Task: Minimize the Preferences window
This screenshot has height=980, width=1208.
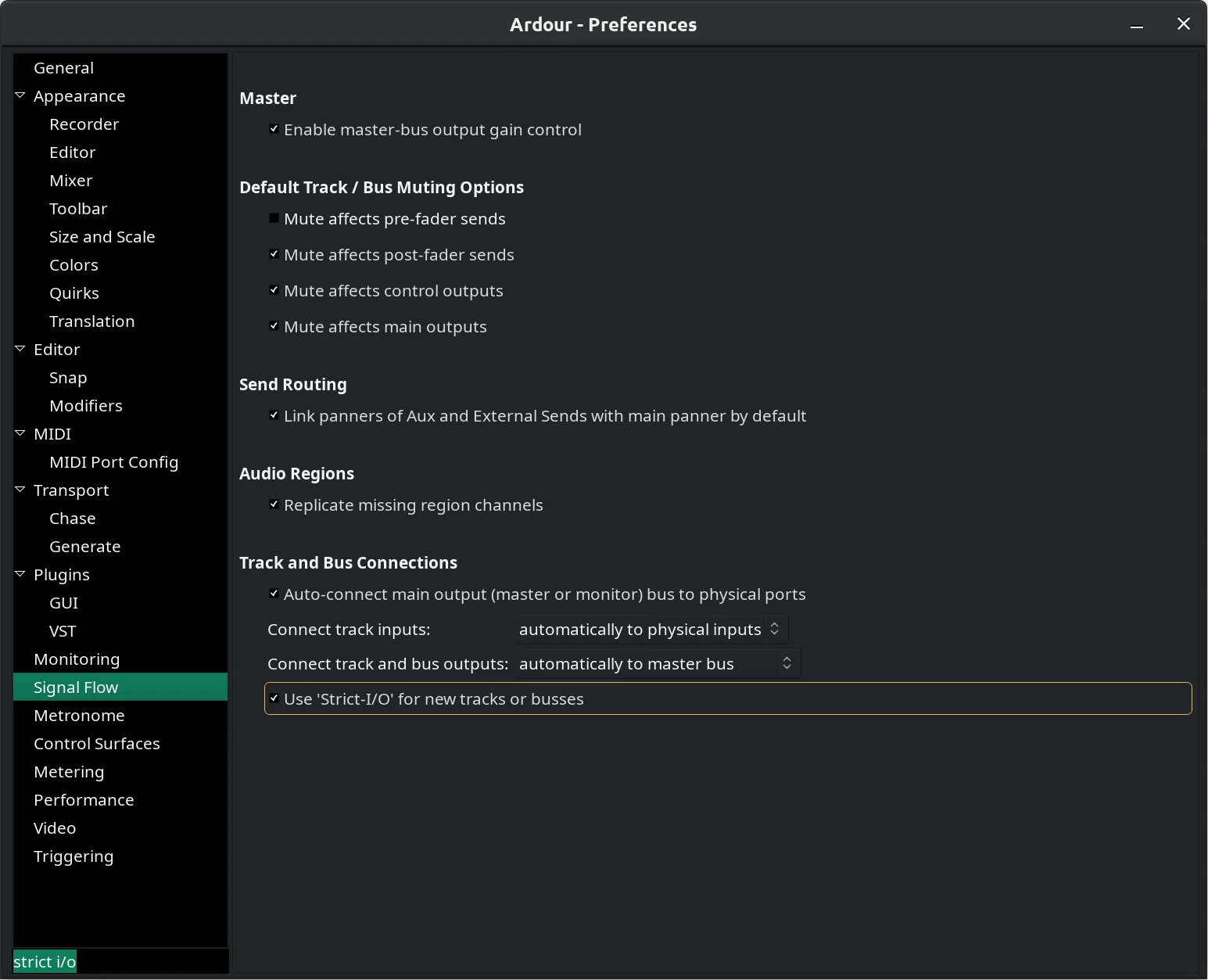Action: [x=1137, y=25]
